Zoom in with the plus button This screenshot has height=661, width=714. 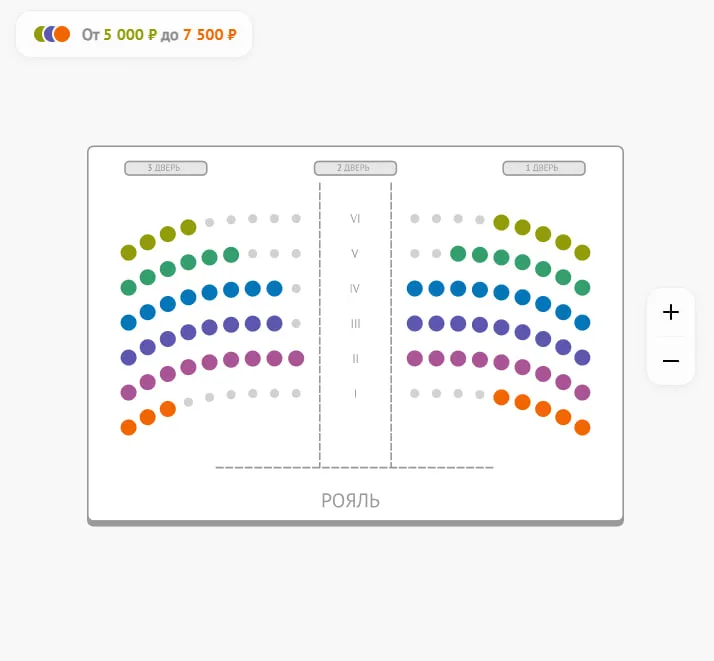pyautogui.click(x=670, y=312)
